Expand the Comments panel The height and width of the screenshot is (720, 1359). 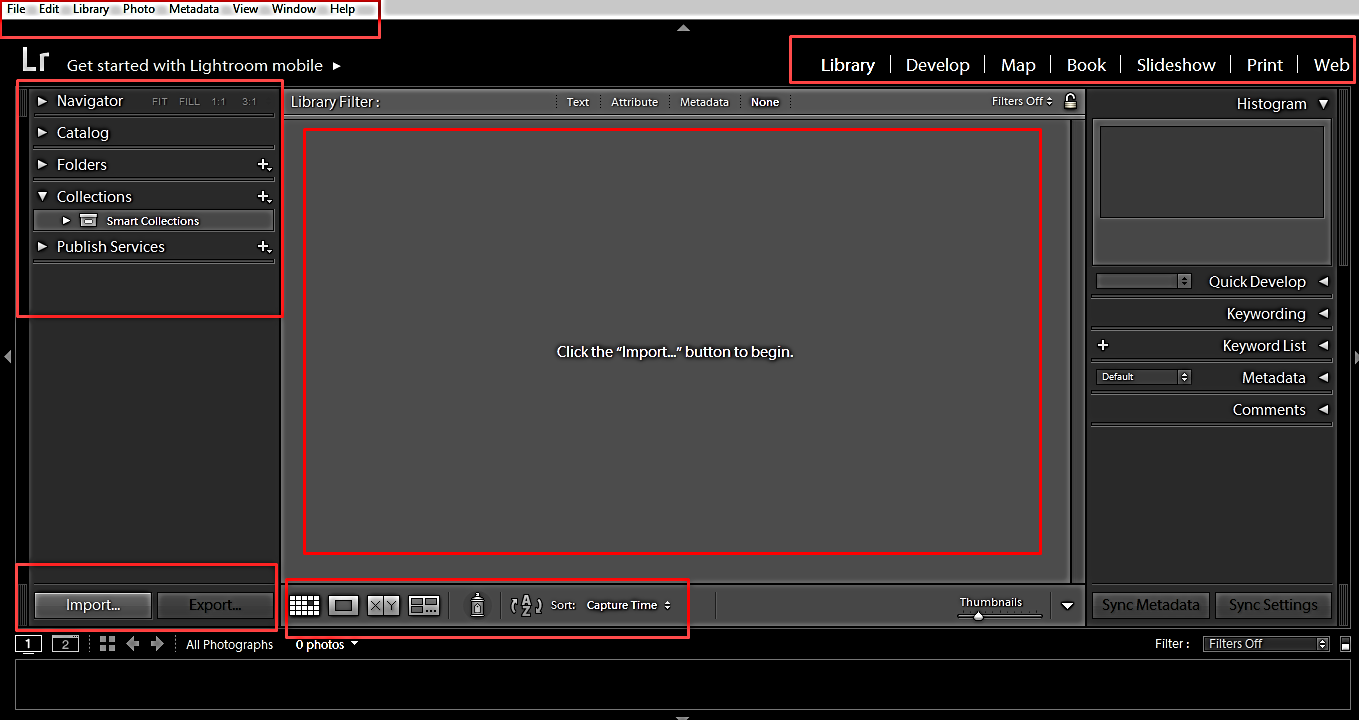pos(1323,409)
